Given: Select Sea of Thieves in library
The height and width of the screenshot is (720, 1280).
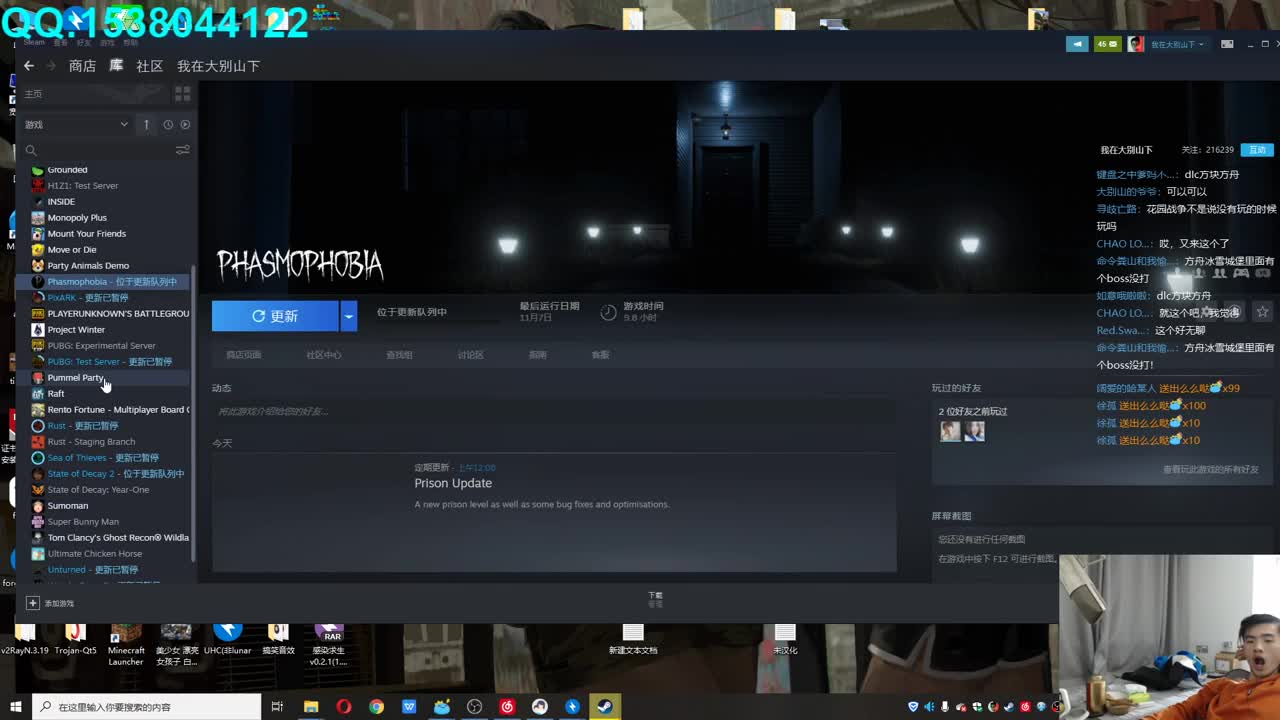Looking at the screenshot, I should pos(105,458).
